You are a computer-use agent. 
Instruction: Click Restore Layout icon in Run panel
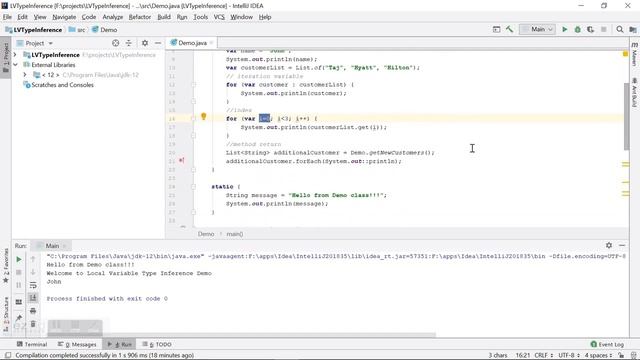click(19, 302)
